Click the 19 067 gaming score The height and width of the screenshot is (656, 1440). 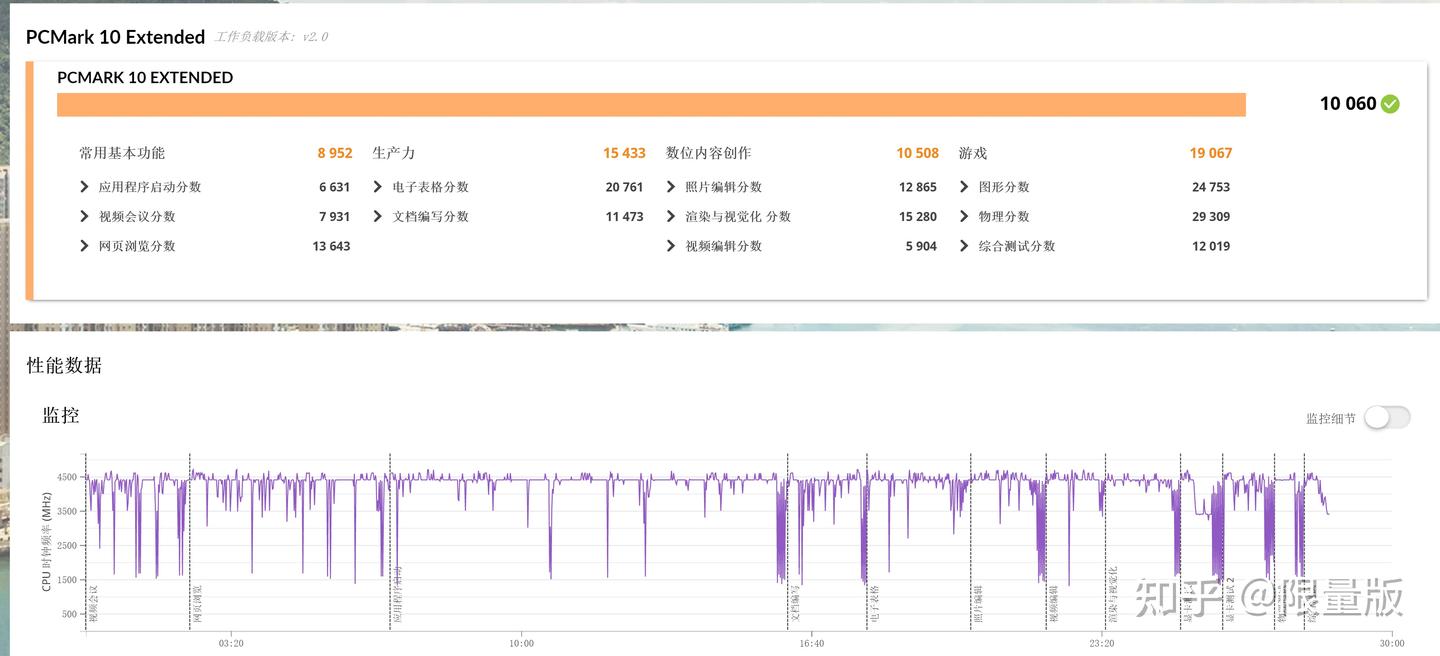1211,153
